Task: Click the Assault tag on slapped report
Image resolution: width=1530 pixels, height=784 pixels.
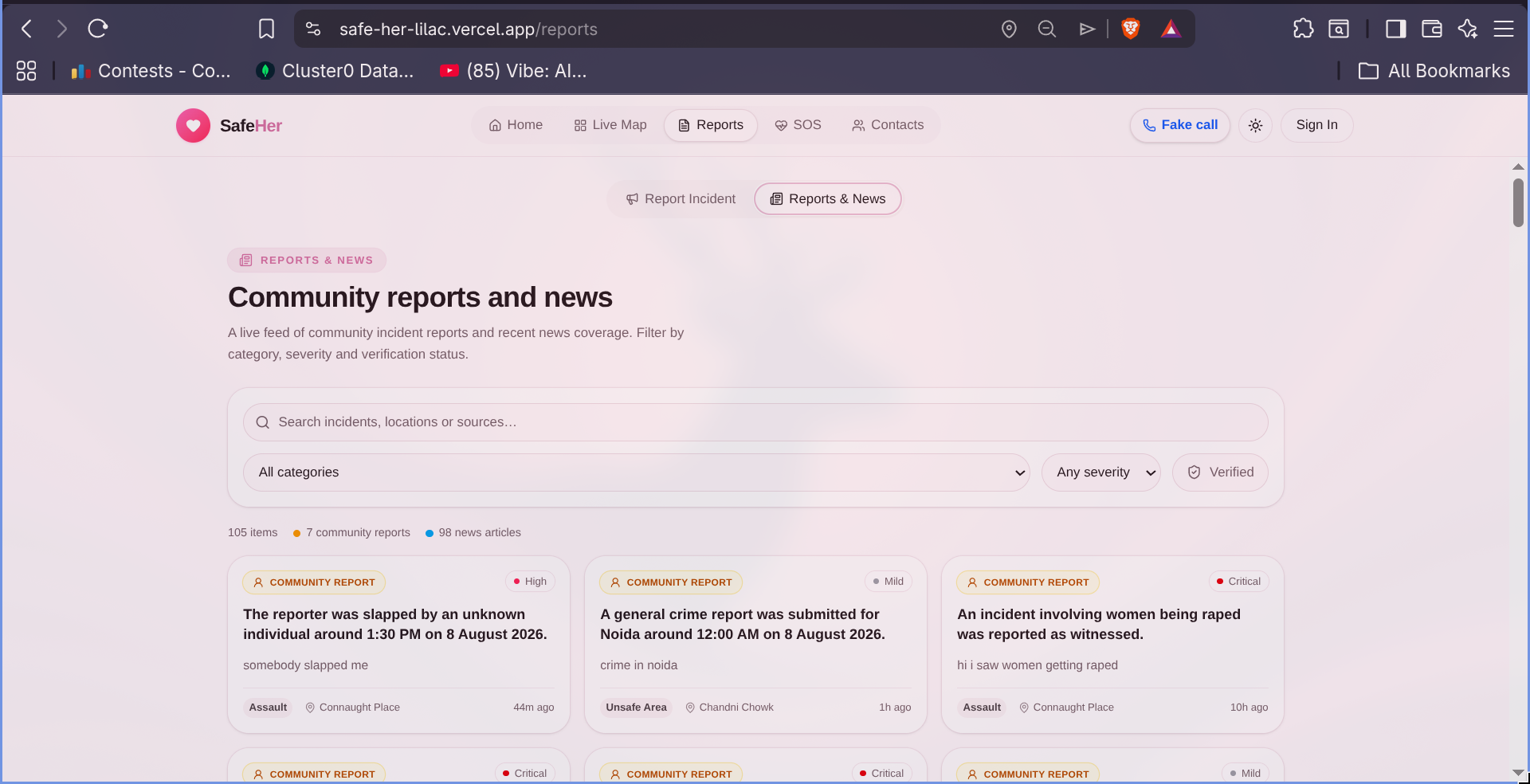Action: pos(268,708)
